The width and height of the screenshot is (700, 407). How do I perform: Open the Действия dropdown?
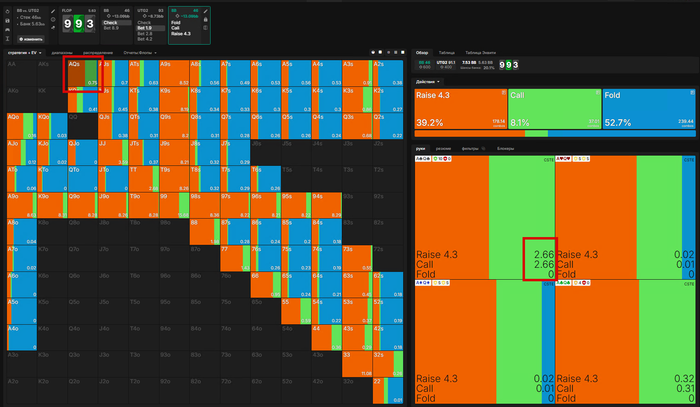coord(428,82)
